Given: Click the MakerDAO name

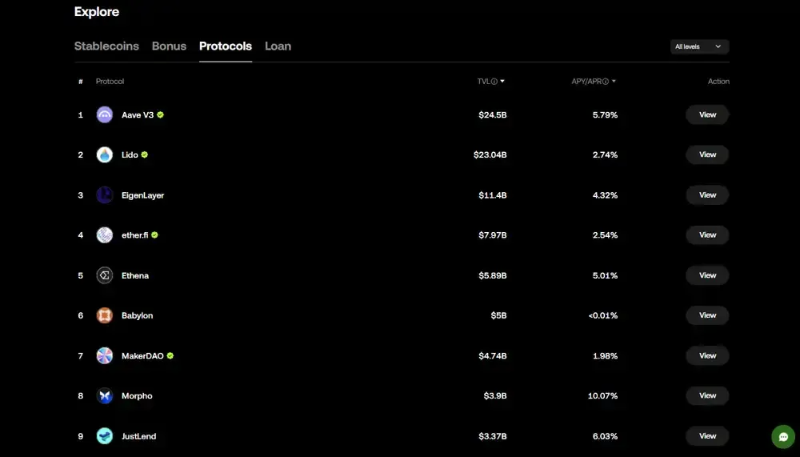Looking at the screenshot, I should 142,356.
